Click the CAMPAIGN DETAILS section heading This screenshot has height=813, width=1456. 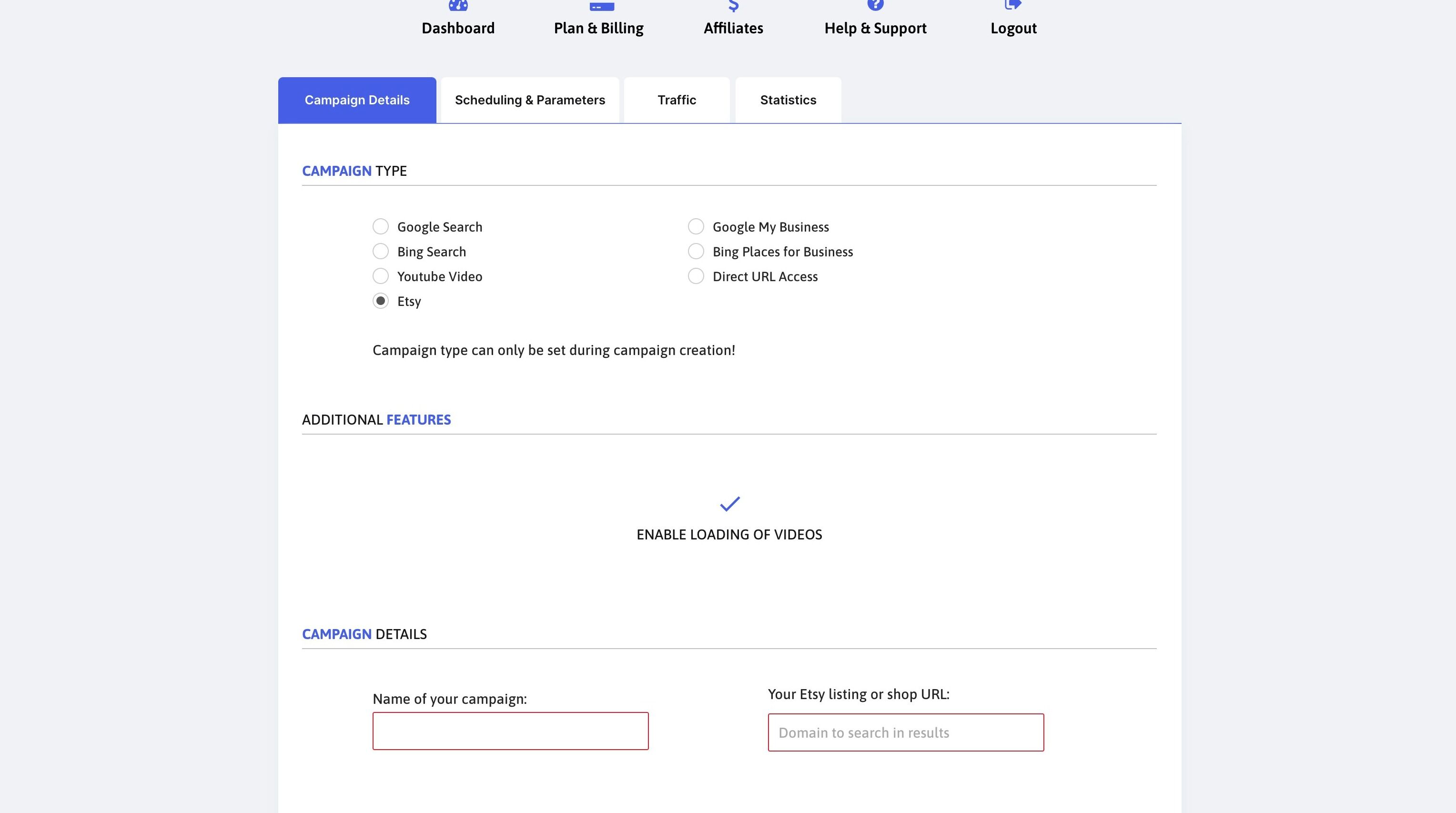pyautogui.click(x=364, y=634)
